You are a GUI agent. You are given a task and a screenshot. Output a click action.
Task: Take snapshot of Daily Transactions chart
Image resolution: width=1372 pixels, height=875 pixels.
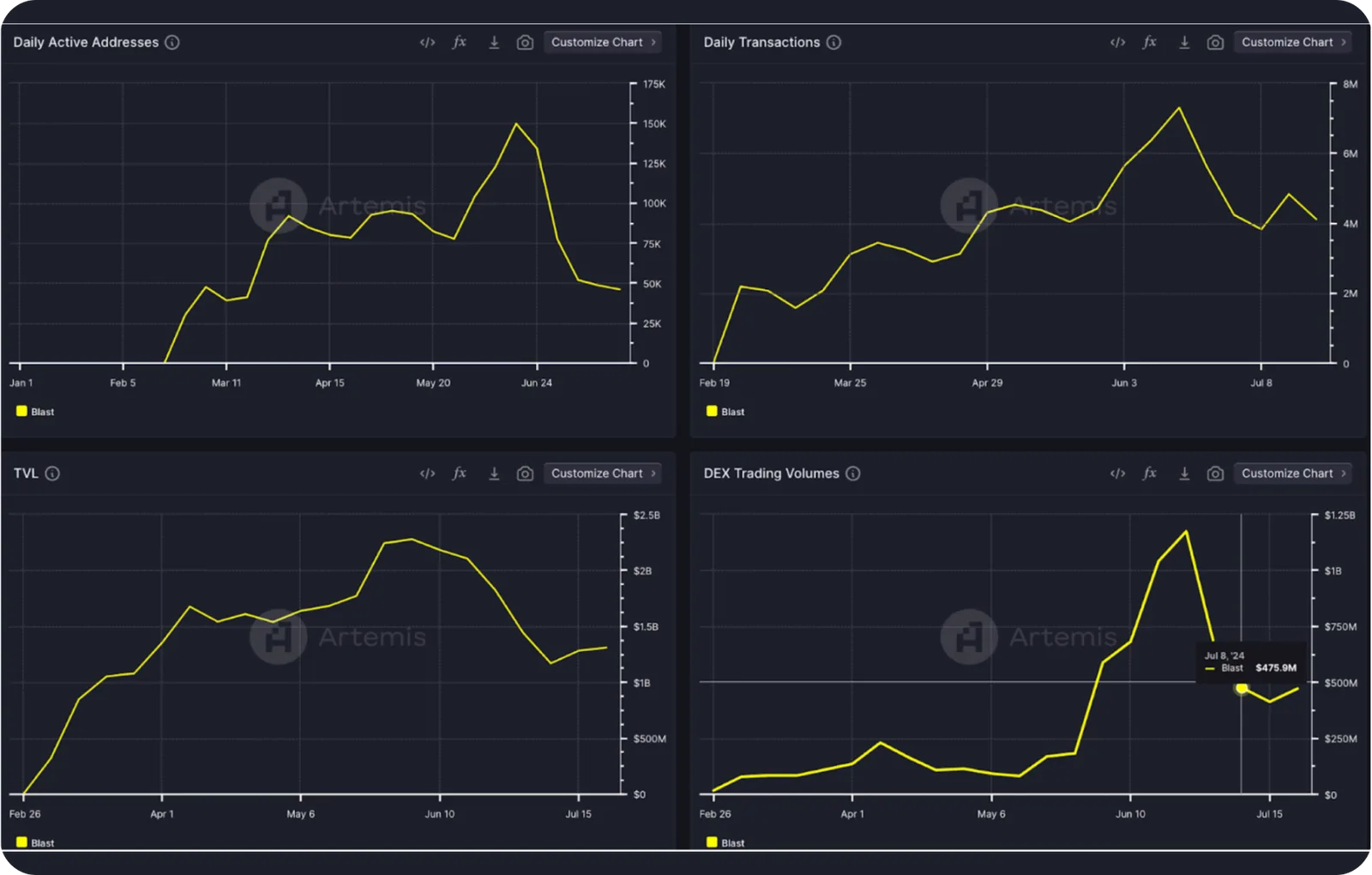point(1215,42)
